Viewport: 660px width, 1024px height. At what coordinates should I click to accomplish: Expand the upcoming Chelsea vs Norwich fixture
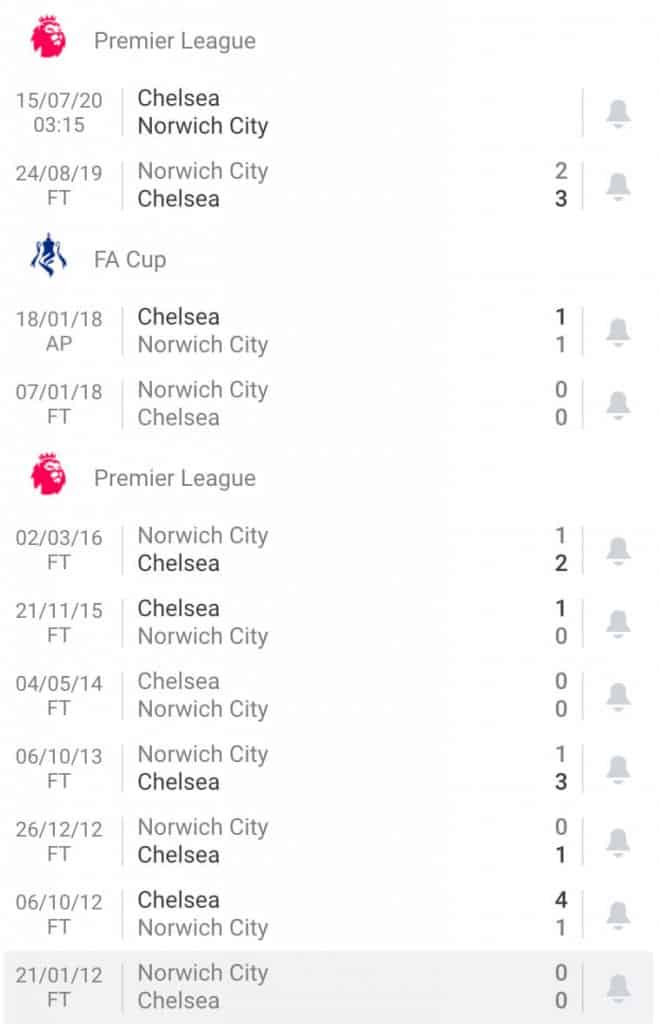[x=300, y=113]
